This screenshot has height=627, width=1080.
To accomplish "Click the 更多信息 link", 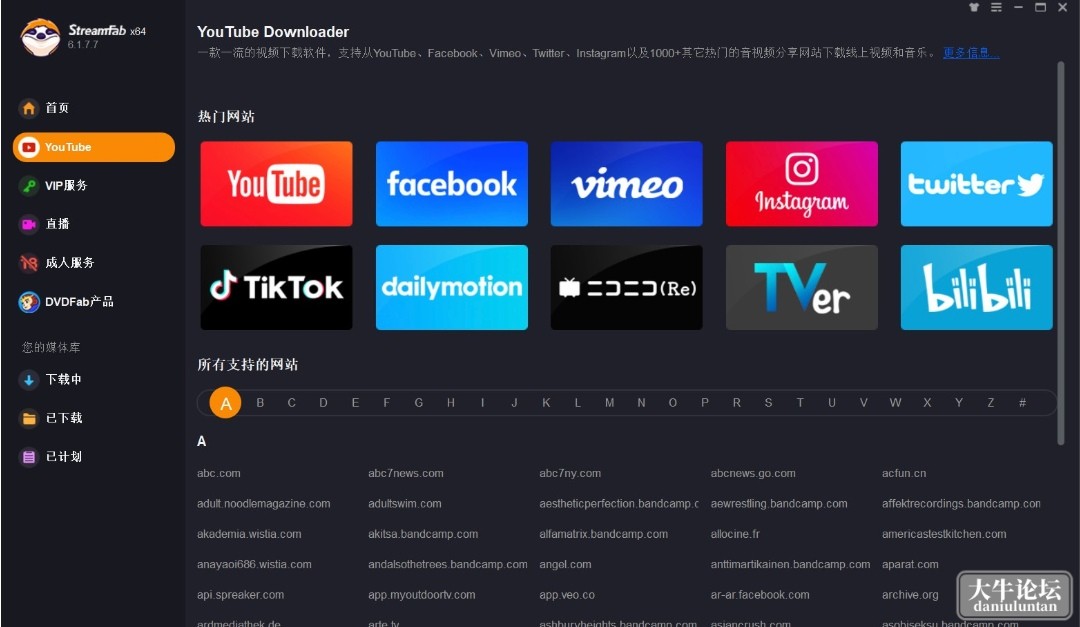I will [970, 53].
